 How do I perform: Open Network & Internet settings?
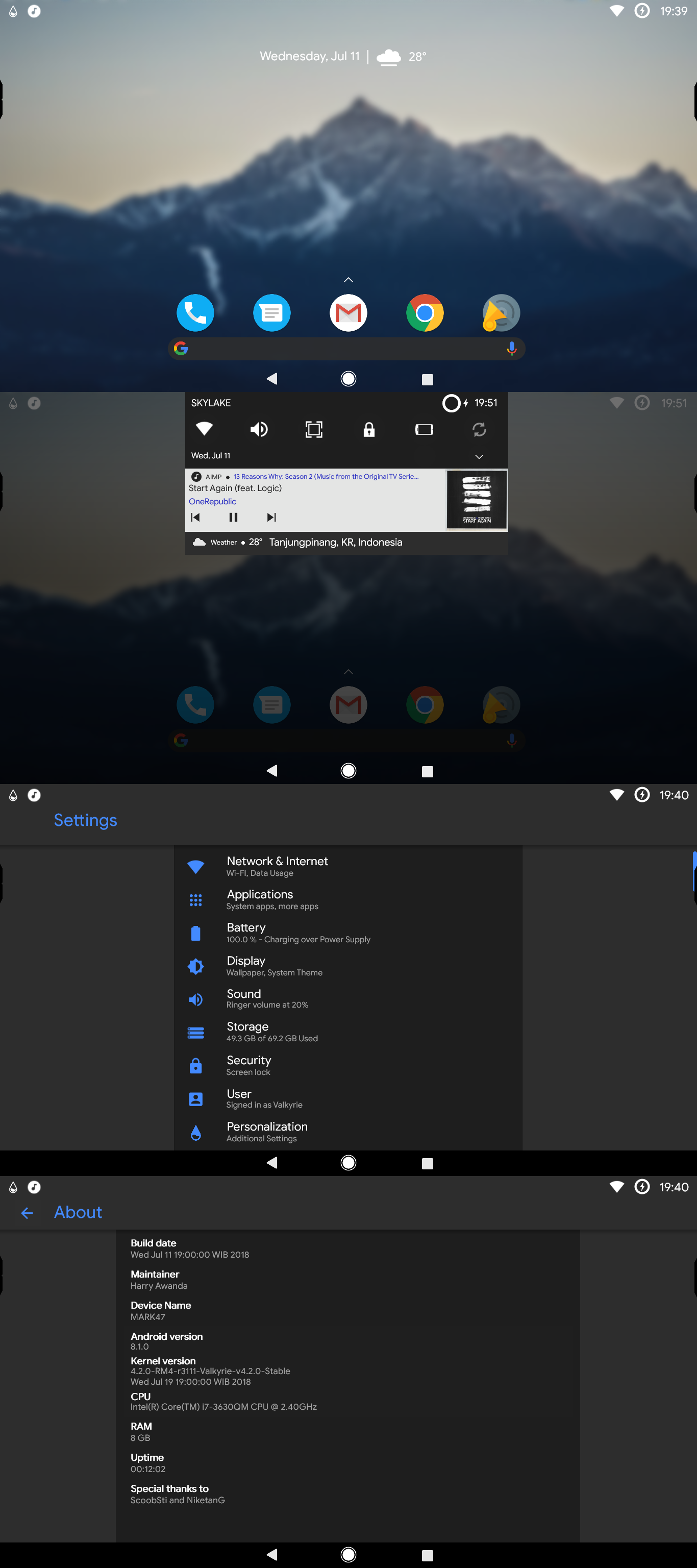coord(348,866)
